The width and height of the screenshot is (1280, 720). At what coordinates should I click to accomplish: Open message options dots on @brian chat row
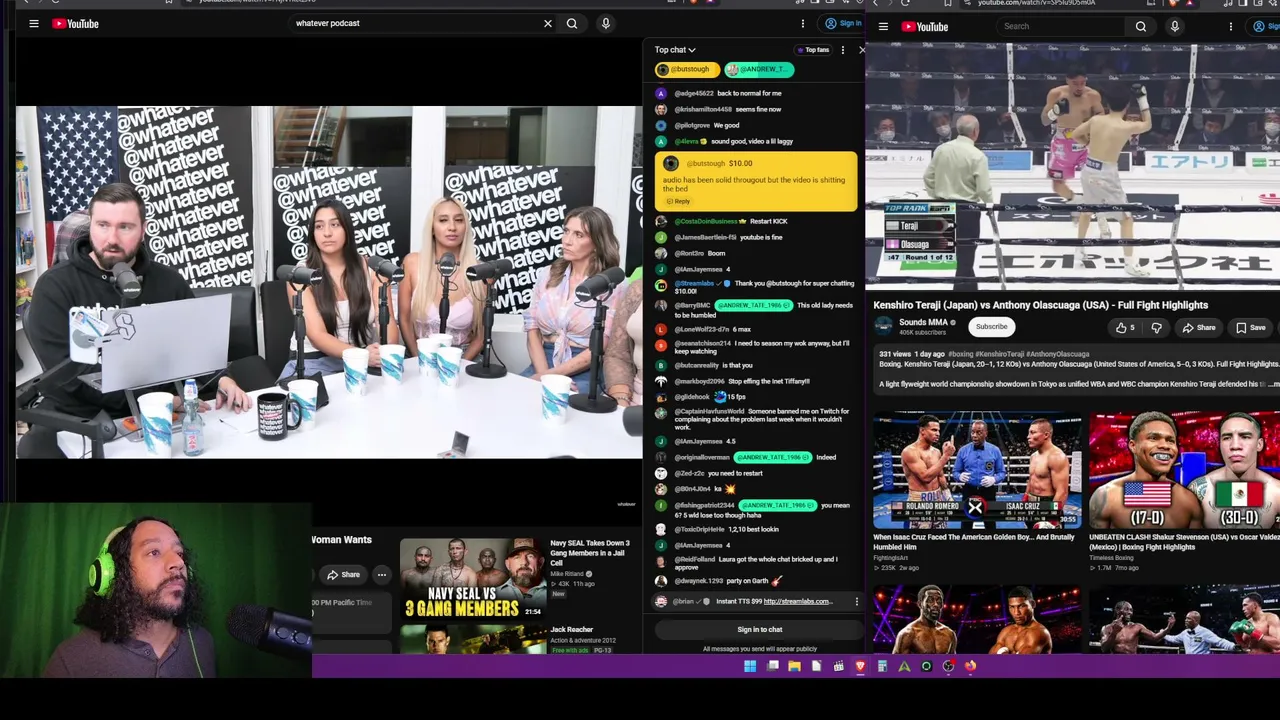(856, 602)
